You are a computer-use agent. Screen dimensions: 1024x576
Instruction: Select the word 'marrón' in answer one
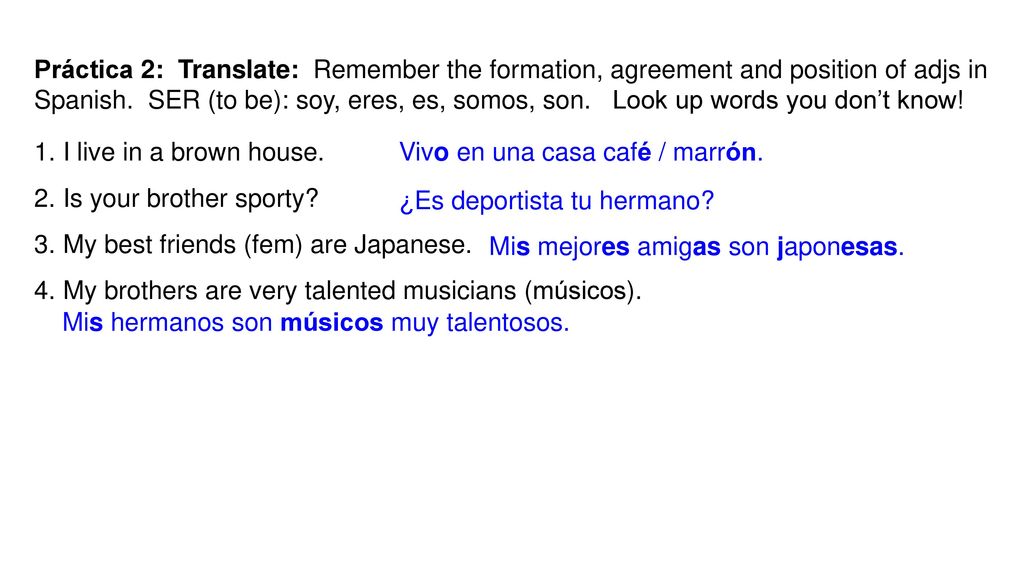tap(714, 152)
